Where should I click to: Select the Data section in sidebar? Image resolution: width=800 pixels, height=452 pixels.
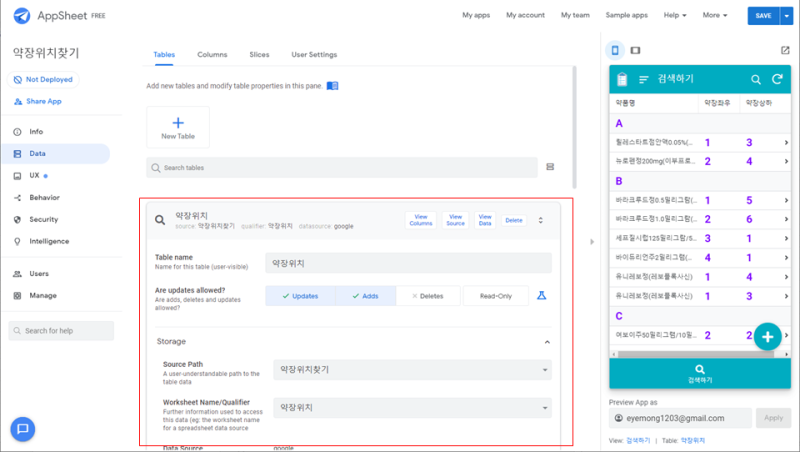coord(56,154)
